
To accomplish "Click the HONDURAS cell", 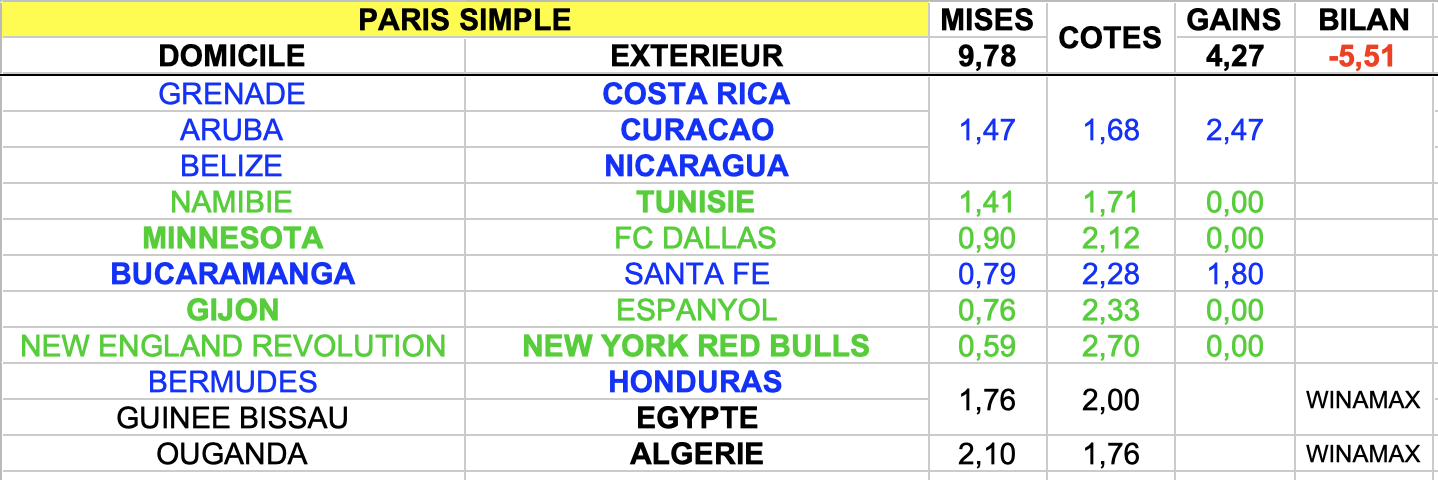I will pos(697,382).
